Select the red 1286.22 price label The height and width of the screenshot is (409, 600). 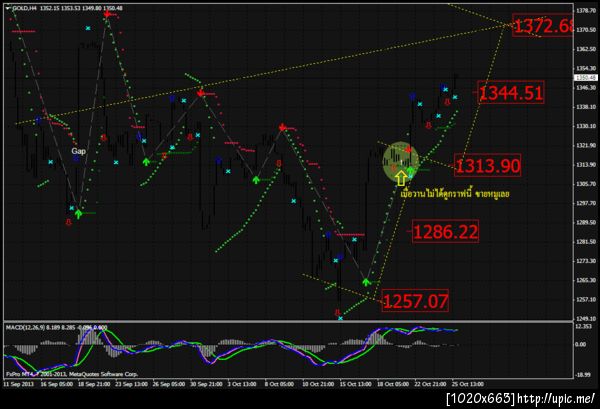point(445,231)
